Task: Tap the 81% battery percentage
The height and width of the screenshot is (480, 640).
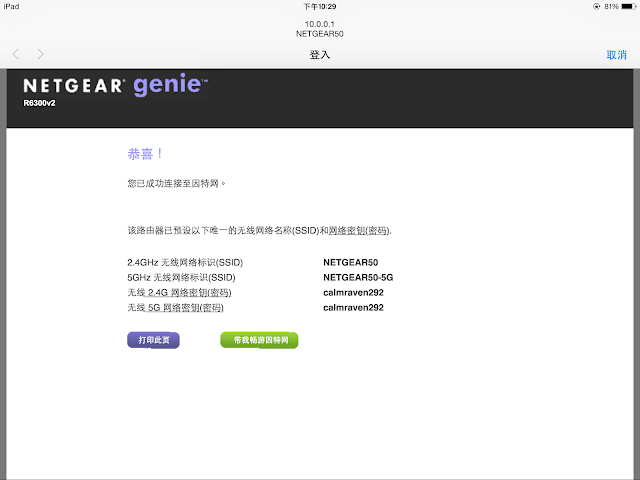Action: tap(611, 7)
